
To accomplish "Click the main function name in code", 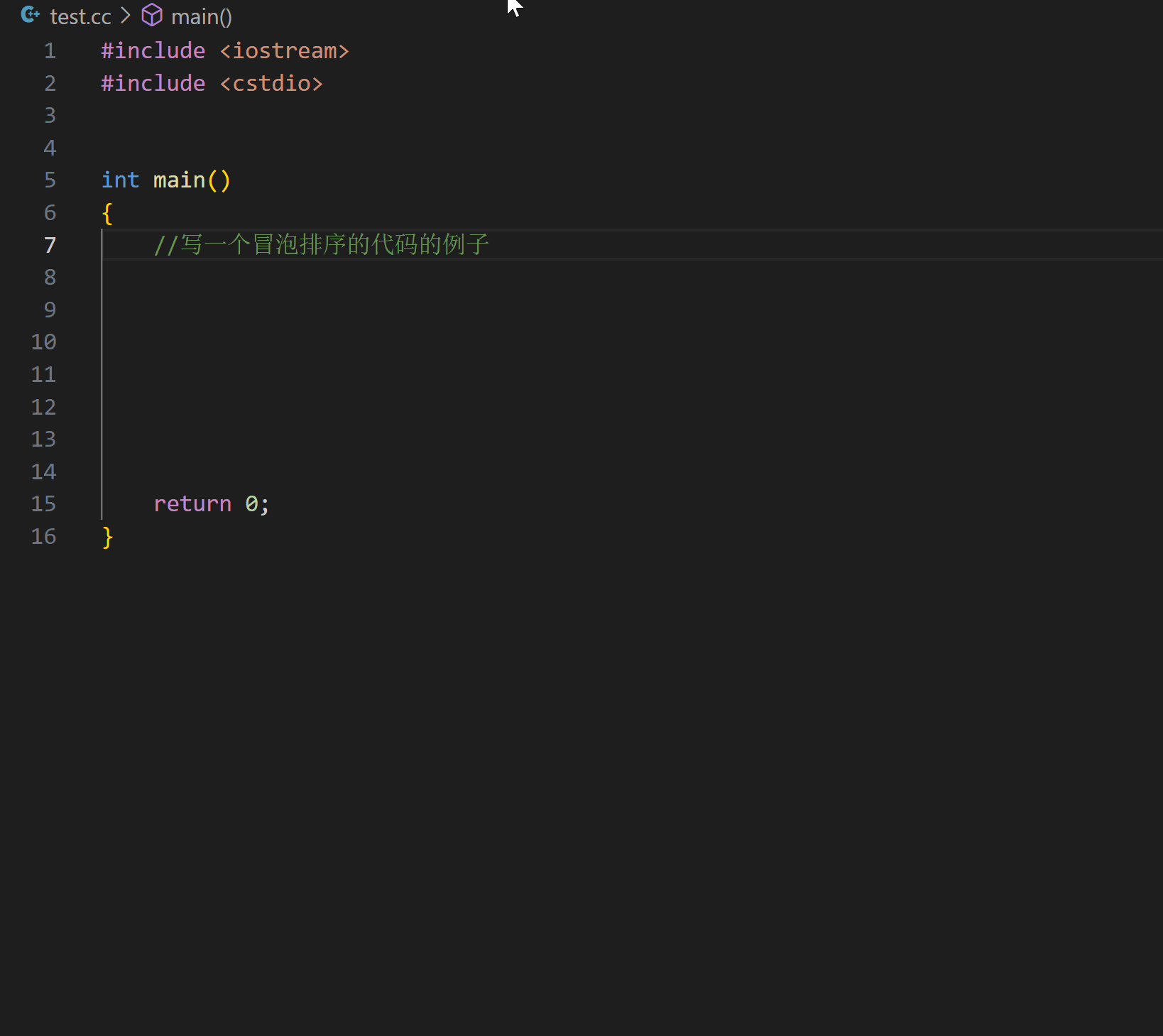I will [179, 180].
